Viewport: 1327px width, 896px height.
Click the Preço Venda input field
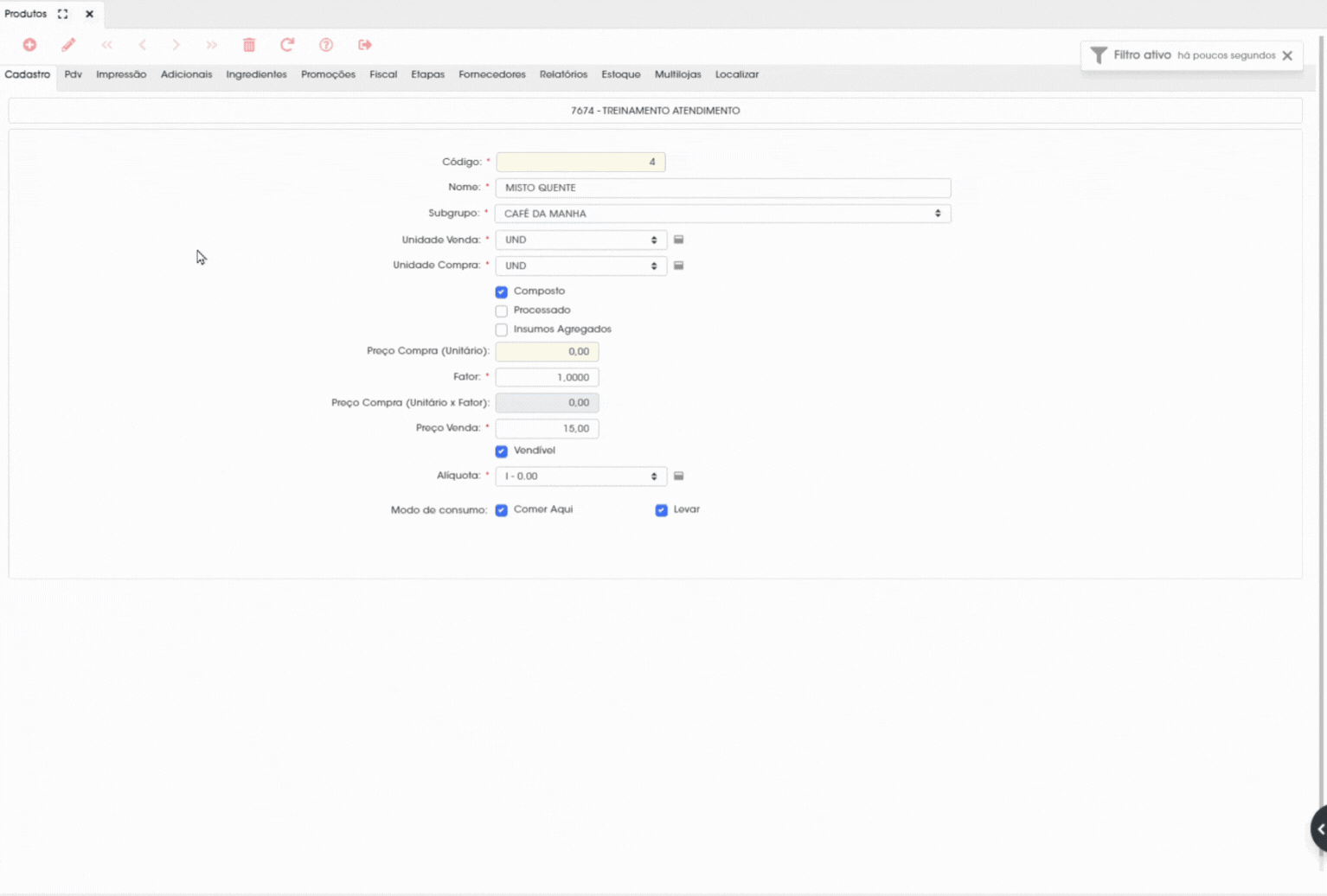tap(547, 429)
